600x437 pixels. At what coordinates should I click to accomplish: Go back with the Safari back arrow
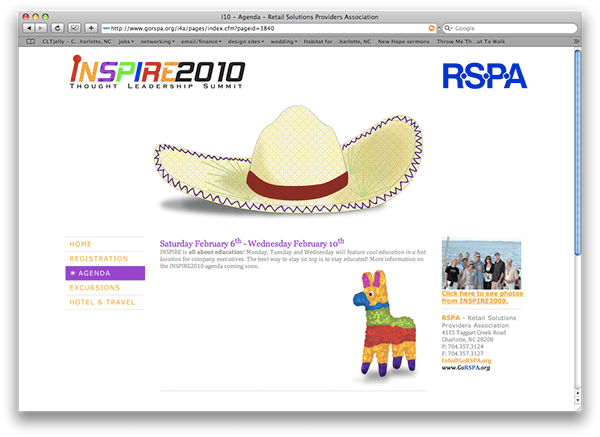tap(29, 28)
